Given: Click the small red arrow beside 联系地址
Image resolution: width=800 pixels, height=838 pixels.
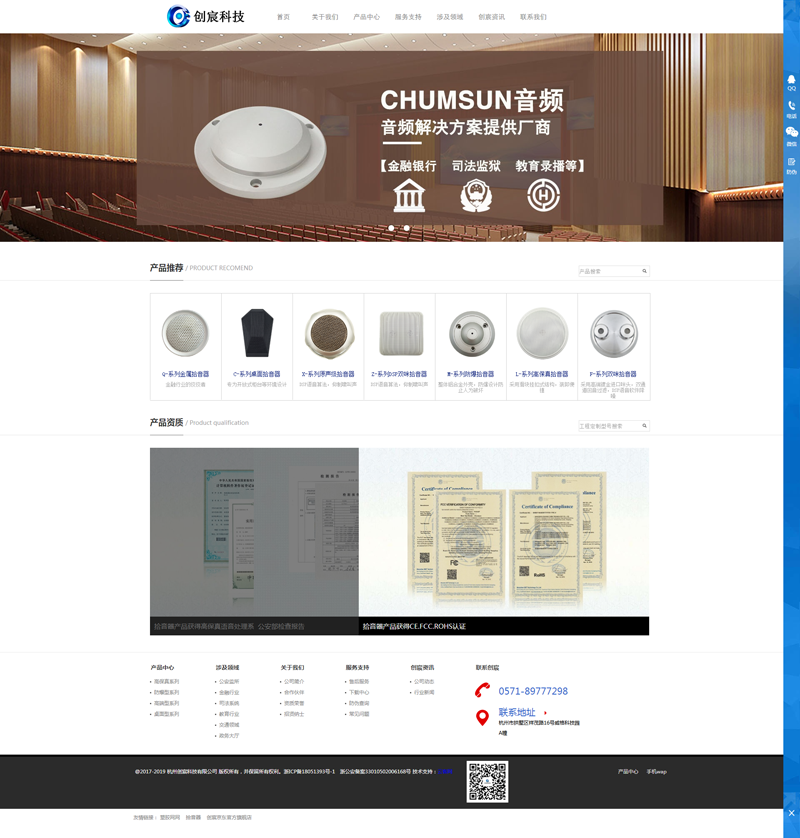Looking at the screenshot, I should point(545,713).
